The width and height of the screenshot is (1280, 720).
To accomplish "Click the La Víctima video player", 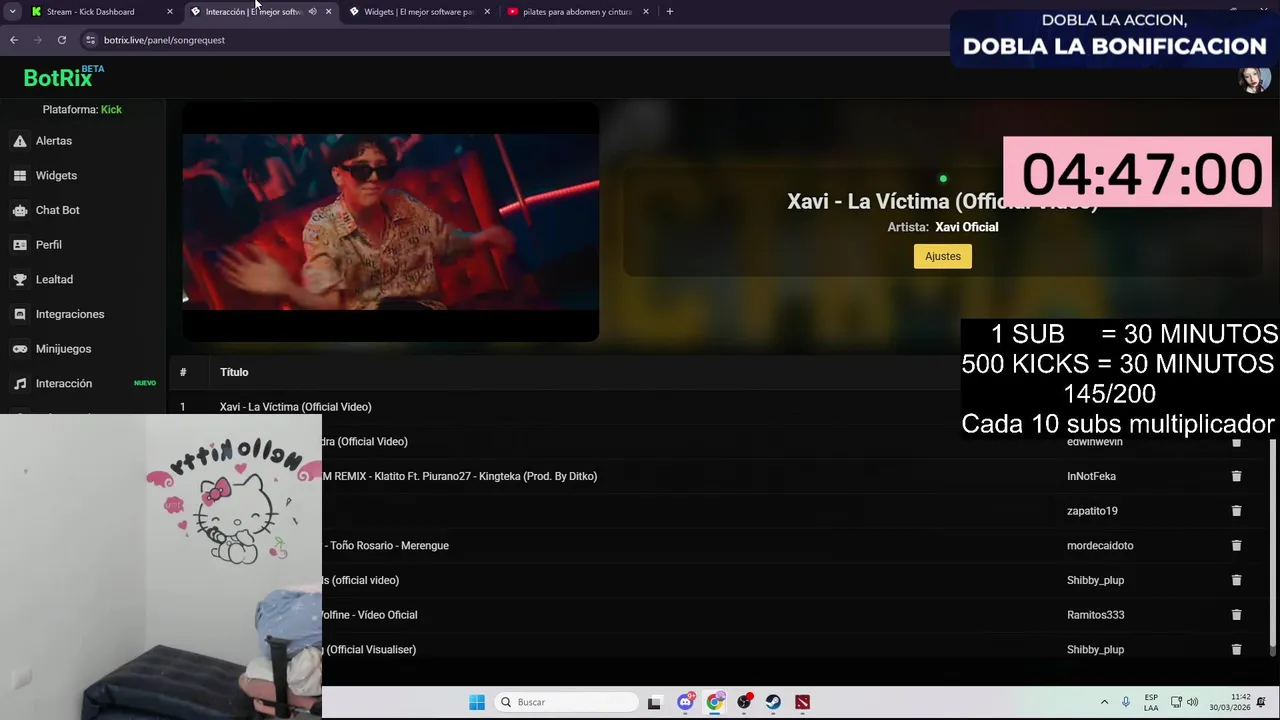I will [390, 222].
